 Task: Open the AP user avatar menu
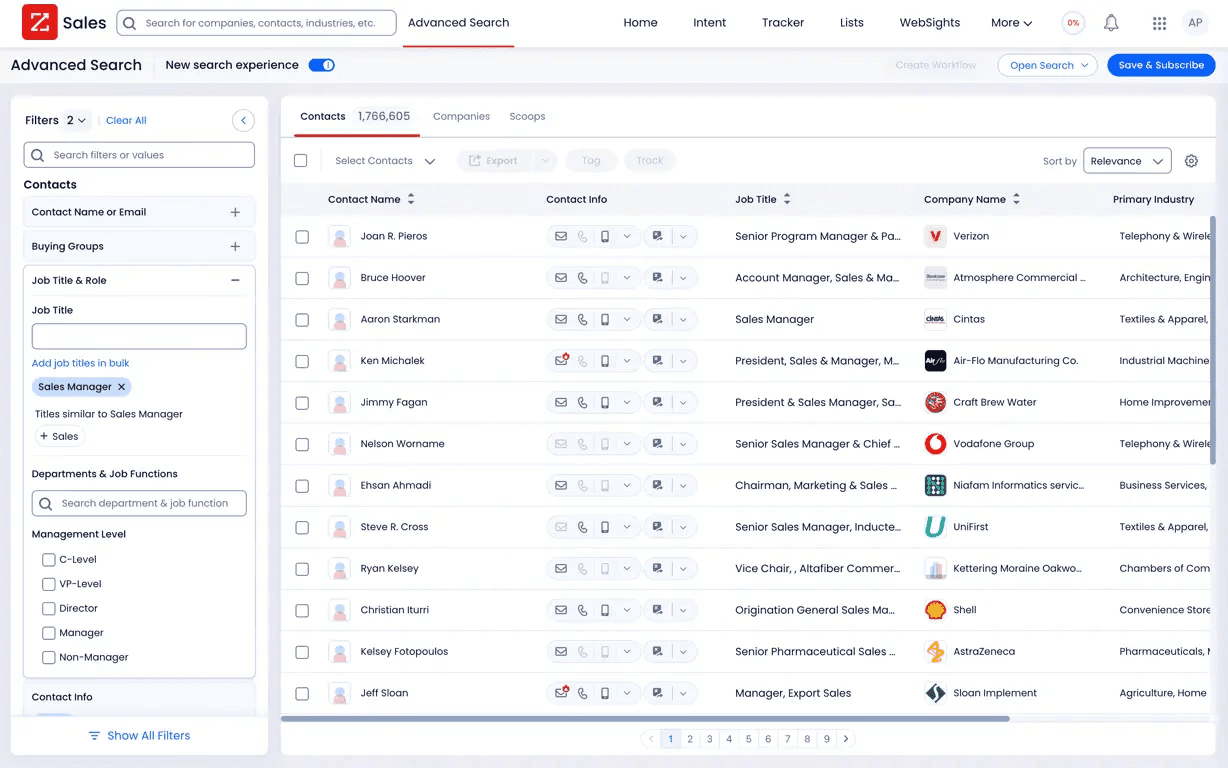point(1195,22)
